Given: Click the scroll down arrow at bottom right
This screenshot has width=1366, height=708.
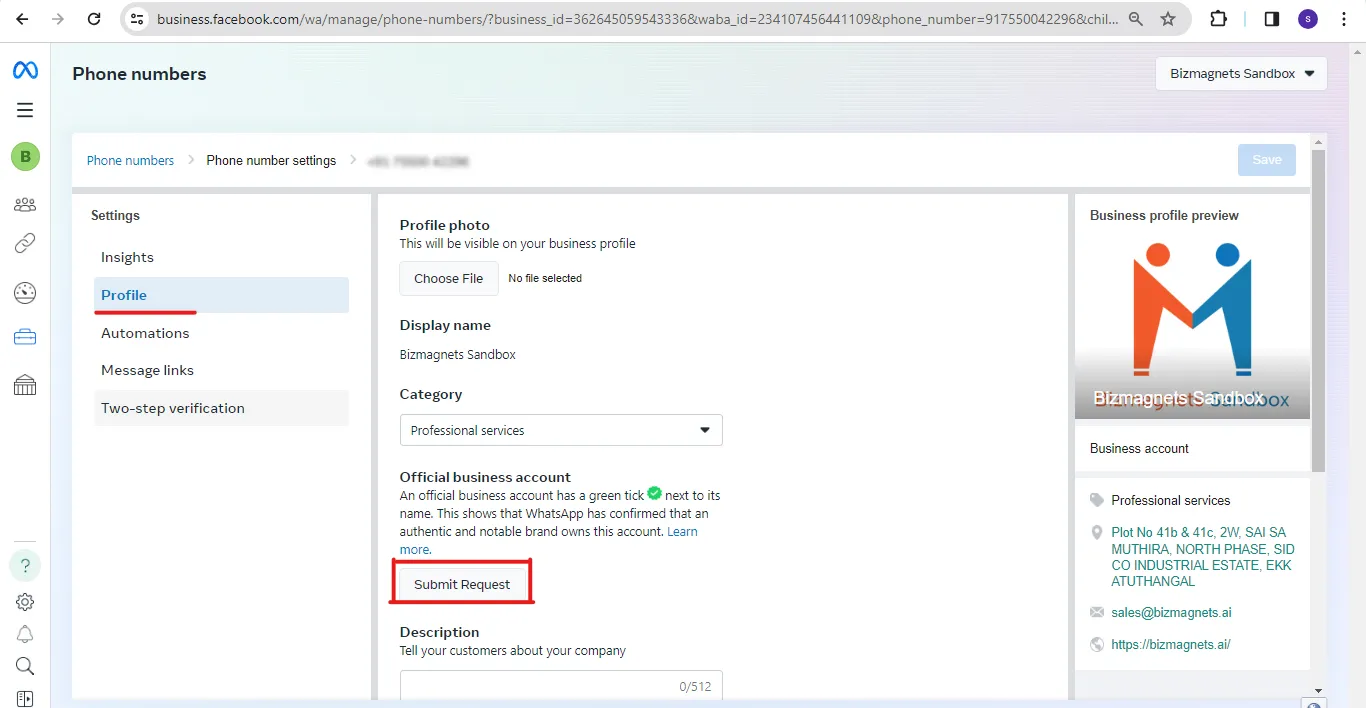Looking at the screenshot, I should click(x=1318, y=690).
